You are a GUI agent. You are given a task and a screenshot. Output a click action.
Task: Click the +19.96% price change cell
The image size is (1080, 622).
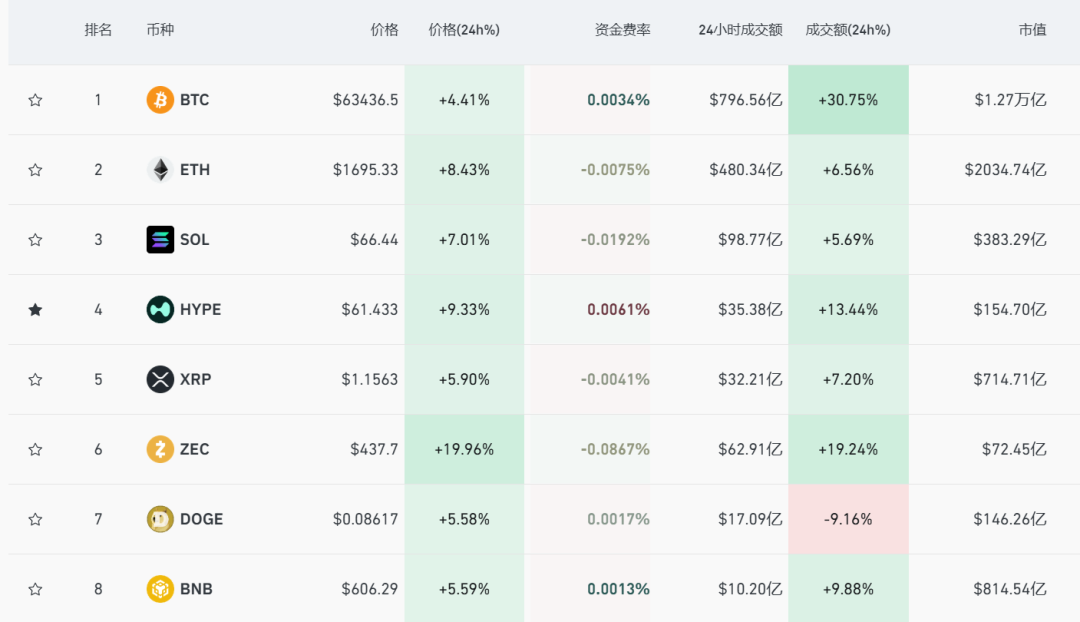click(x=464, y=449)
